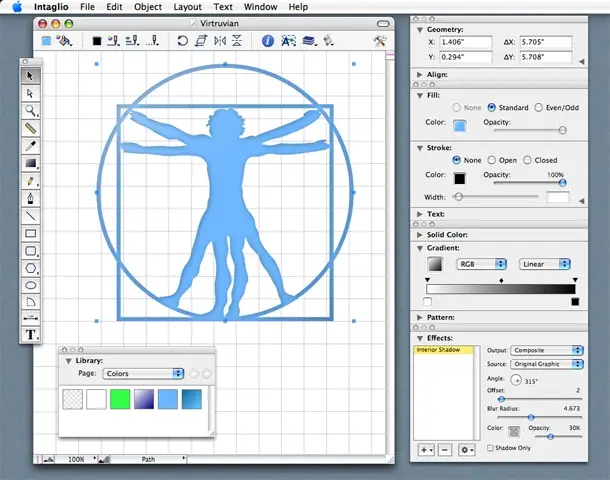
Task: Expand the Align panel
Action: 418,75
